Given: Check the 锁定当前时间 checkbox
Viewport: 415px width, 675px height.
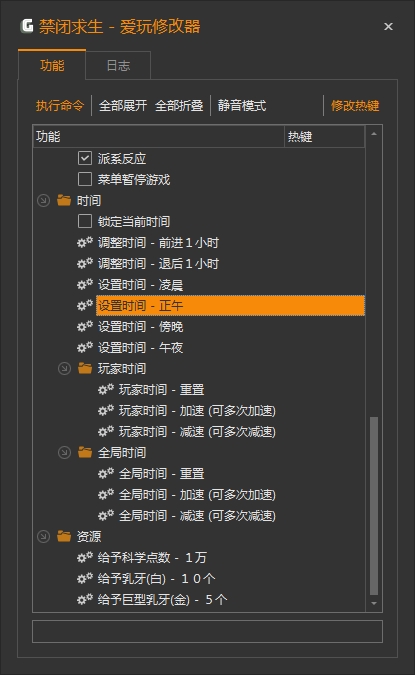Looking at the screenshot, I should (85, 221).
